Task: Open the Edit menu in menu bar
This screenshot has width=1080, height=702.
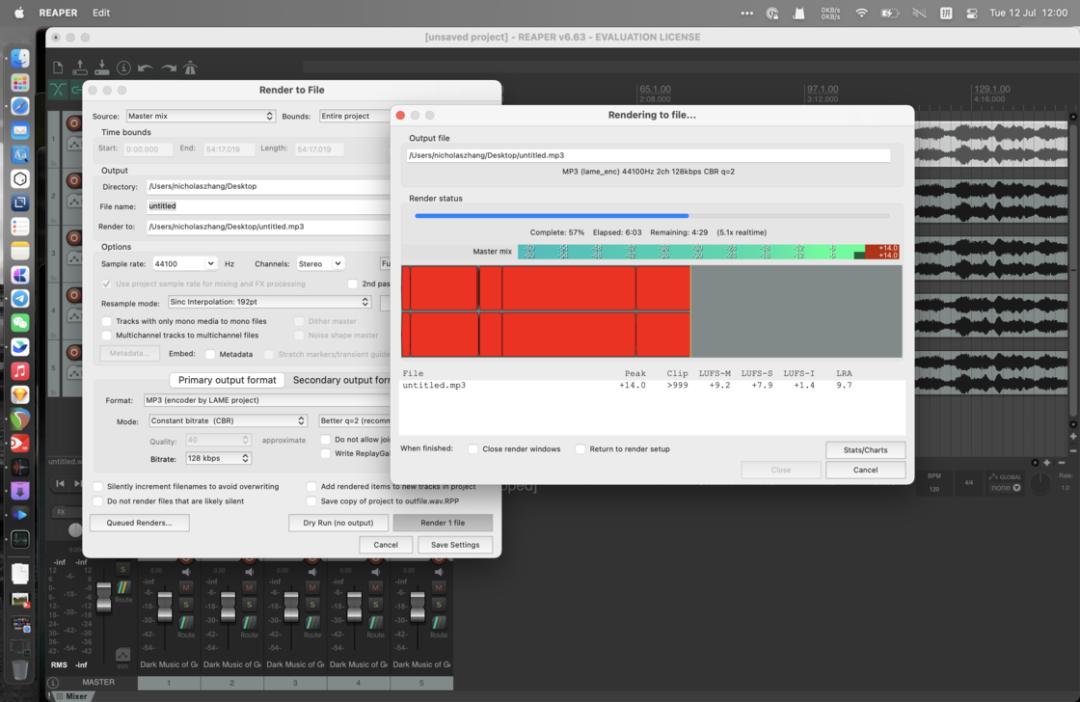Action: coord(101,12)
